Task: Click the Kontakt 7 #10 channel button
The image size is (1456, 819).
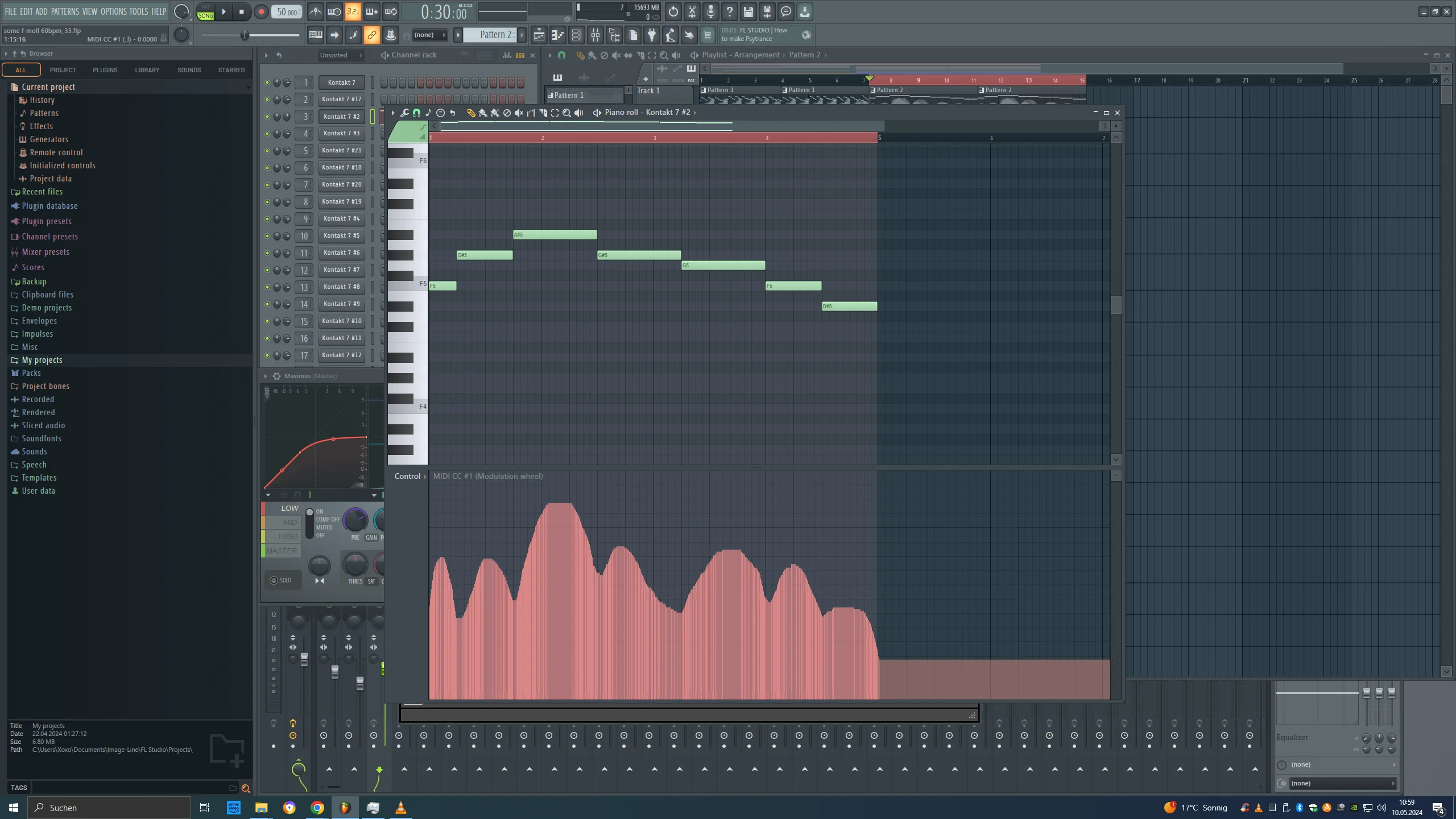Action: pyautogui.click(x=341, y=321)
